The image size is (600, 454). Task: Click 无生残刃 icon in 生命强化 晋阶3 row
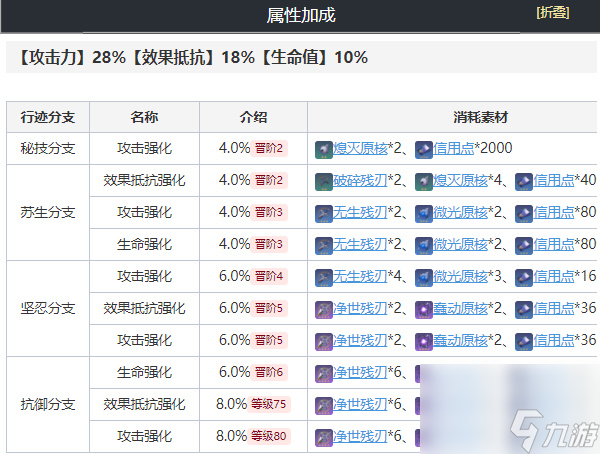(x=324, y=246)
